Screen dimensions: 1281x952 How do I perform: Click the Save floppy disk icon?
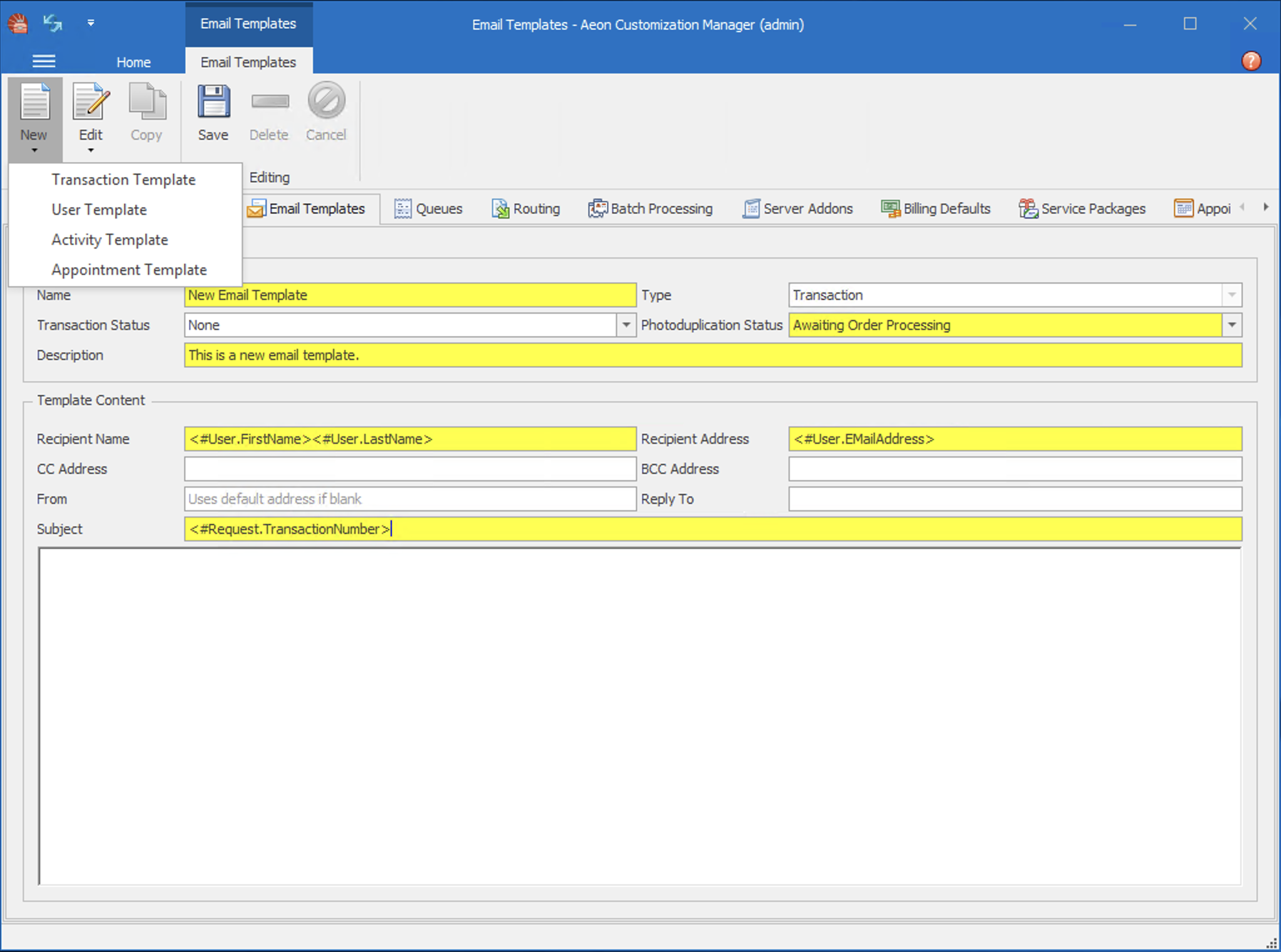213,102
